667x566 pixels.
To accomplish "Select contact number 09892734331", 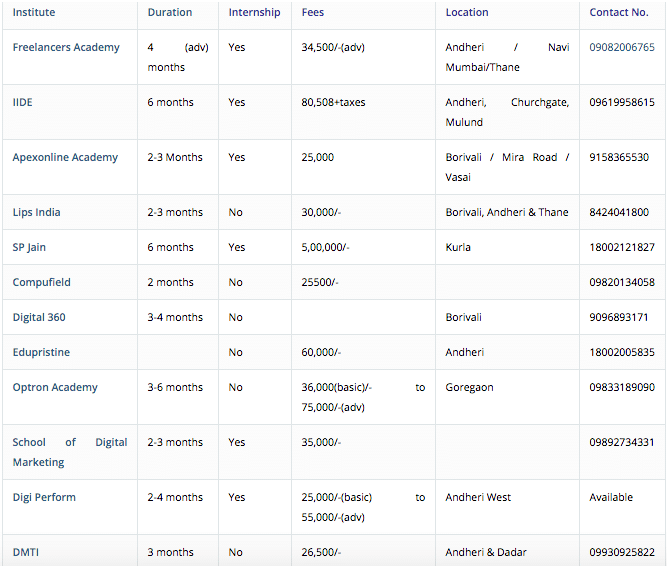I will 621,442.
